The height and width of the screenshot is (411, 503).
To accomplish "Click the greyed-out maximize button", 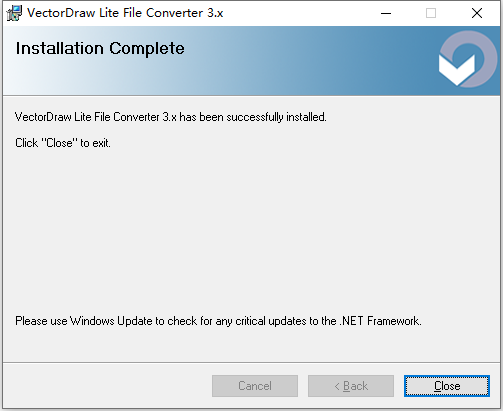I will (431, 13).
